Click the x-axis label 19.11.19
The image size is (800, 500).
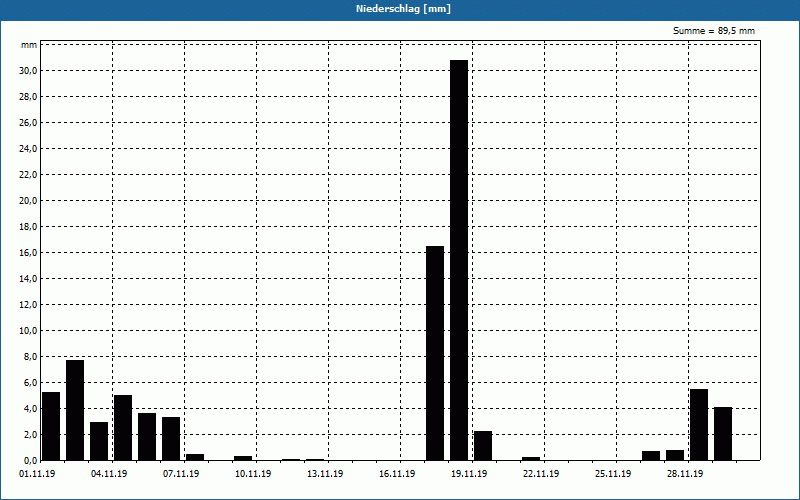(x=469, y=473)
